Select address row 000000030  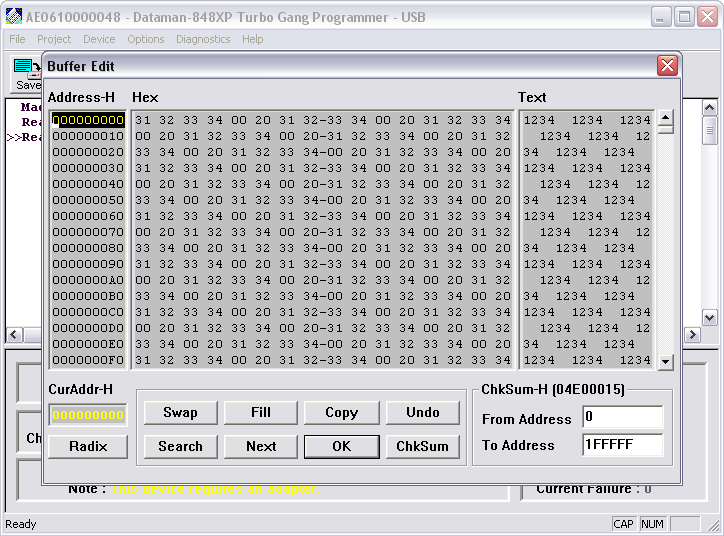pyautogui.click(x=88, y=168)
